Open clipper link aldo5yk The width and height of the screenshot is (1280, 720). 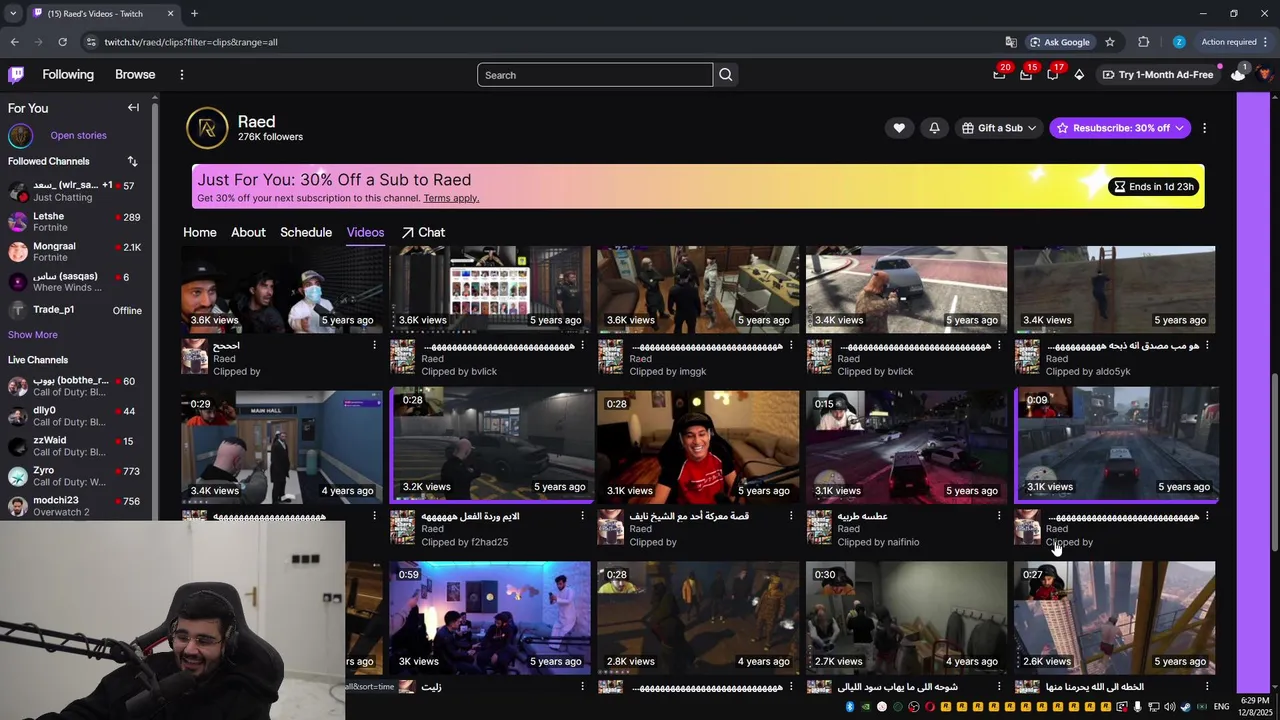point(1113,371)
